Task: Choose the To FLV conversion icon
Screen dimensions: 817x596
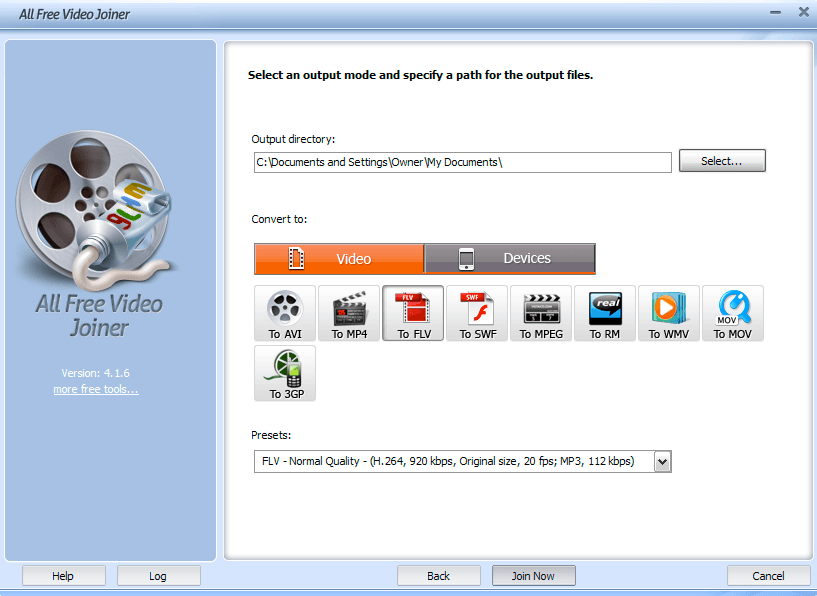Action: click(412, 313)
